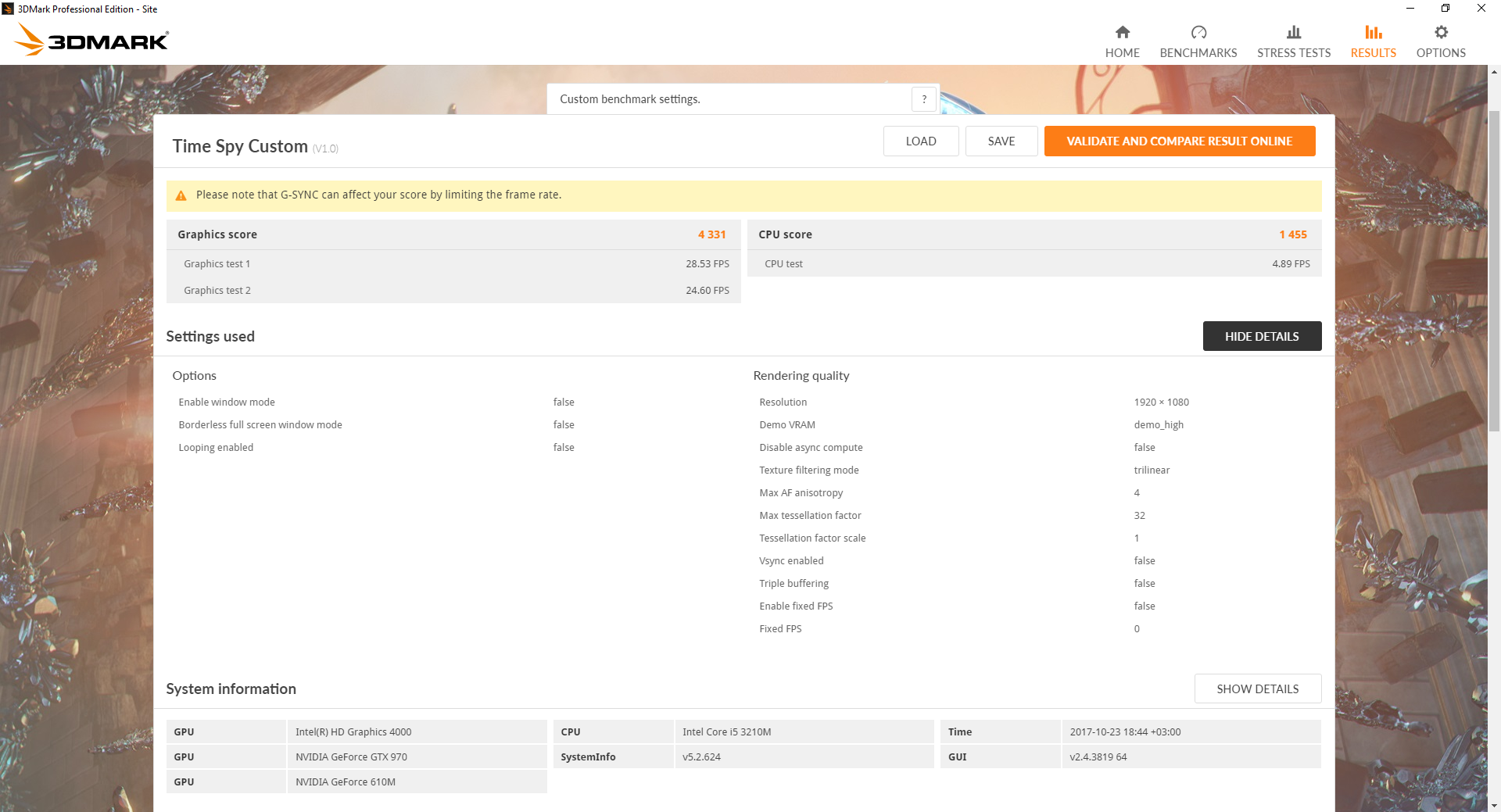Click the SystemInfo version v5.2.624
The height and width of the screenshot is (812, 1501).
[x=701, y=757]
